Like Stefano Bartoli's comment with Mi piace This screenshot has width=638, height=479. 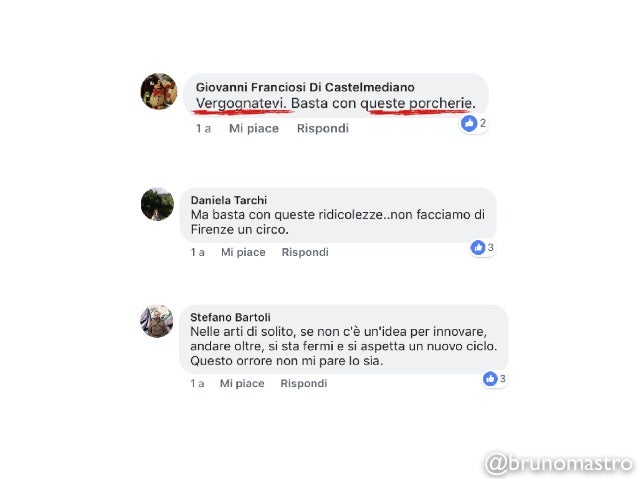point(242,383)
